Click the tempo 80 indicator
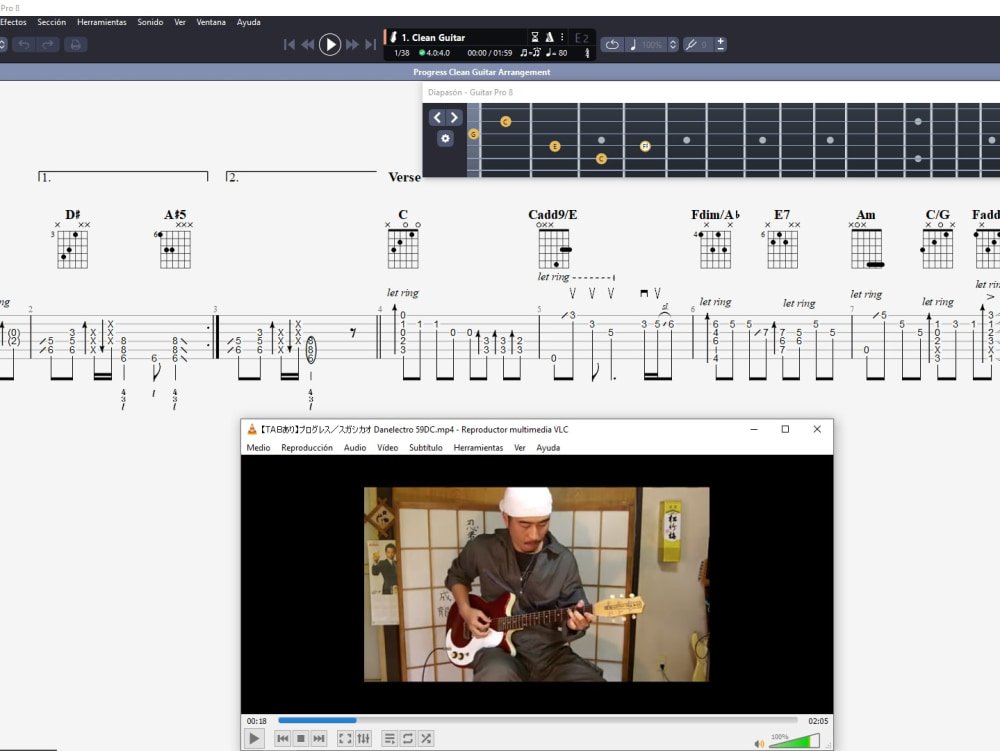Image resolution: width=1000 pixels, height=751 pixels. coord(557,53)
